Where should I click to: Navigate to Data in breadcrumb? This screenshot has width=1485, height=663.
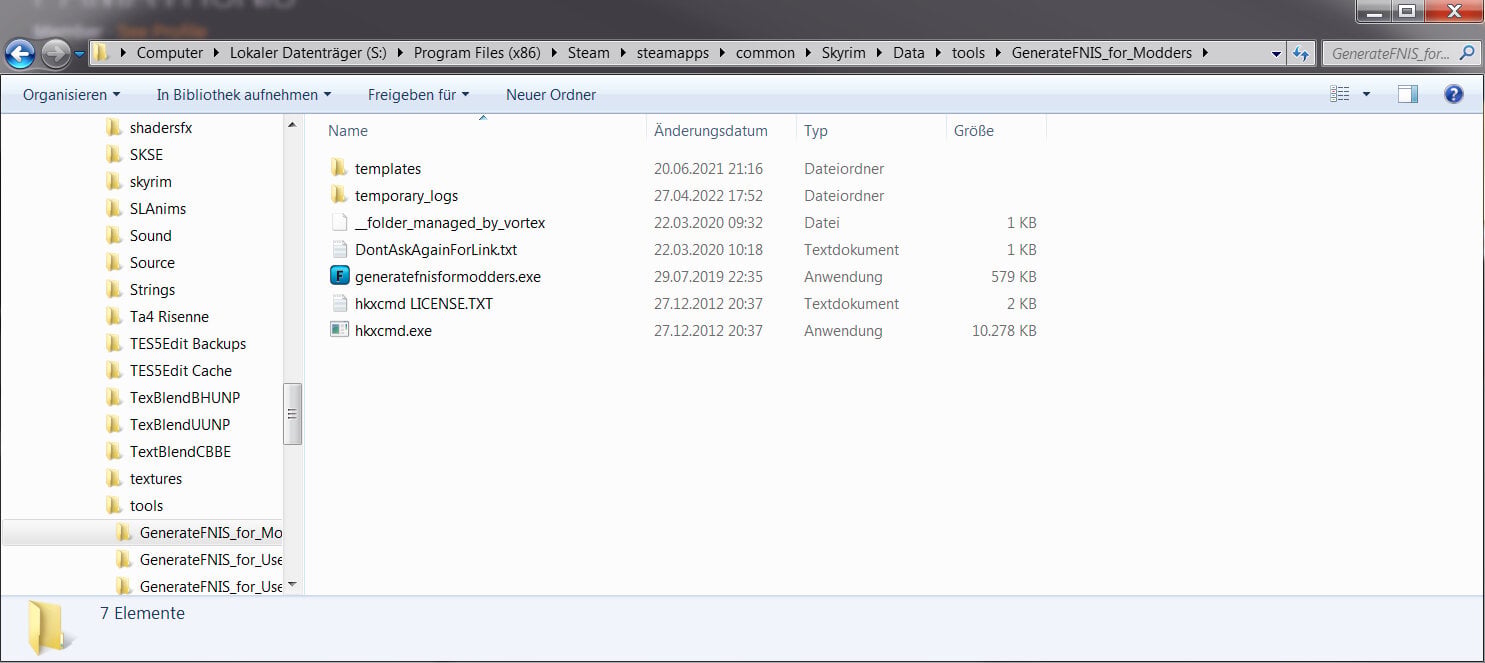click(x=908, y=53)
